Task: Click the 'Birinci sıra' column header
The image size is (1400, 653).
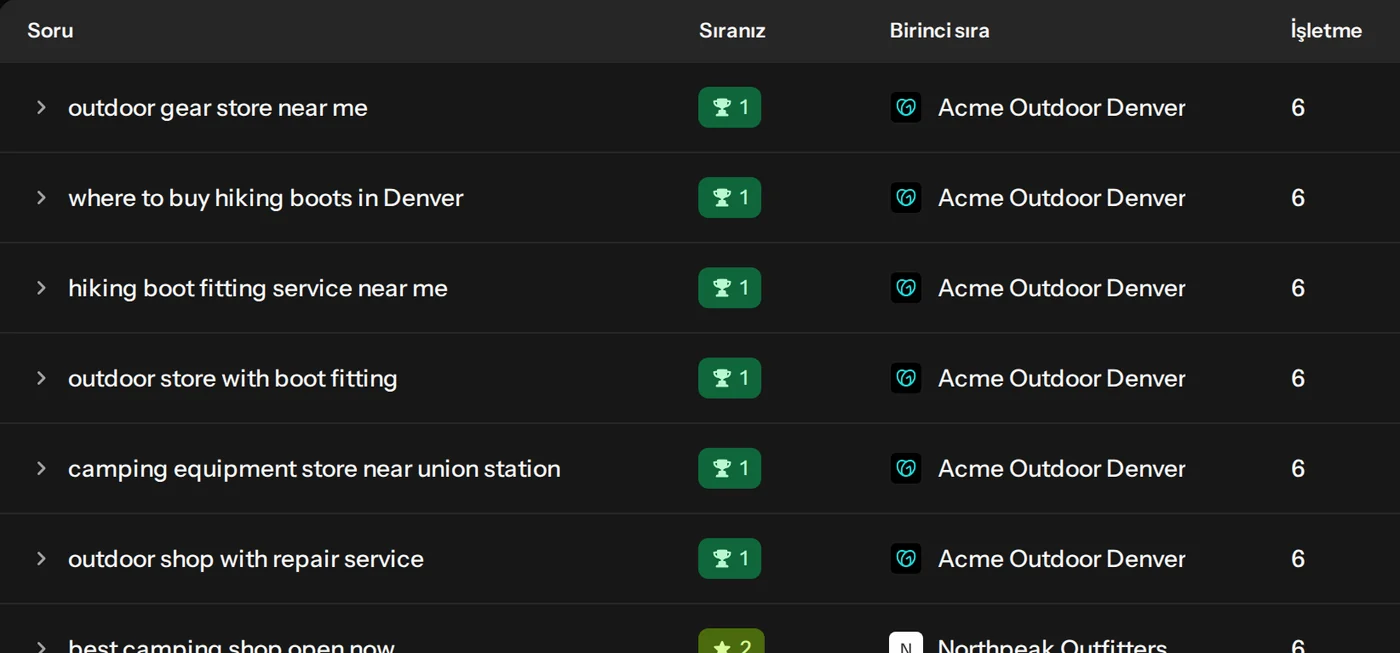Action: click(x=940, y=30)
